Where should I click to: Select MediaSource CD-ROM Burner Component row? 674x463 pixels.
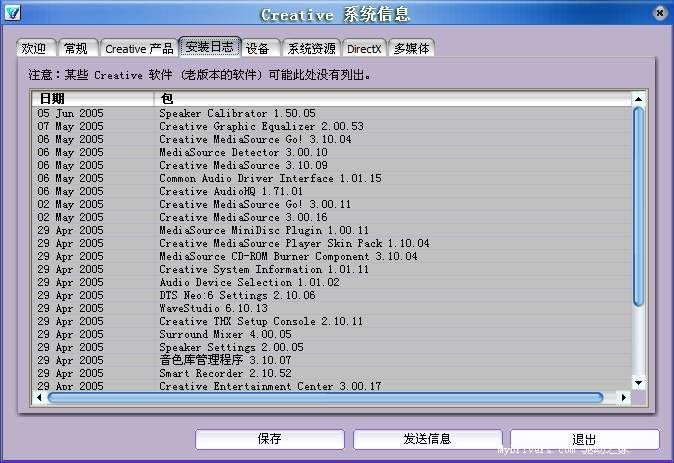[x=332, y=256]
